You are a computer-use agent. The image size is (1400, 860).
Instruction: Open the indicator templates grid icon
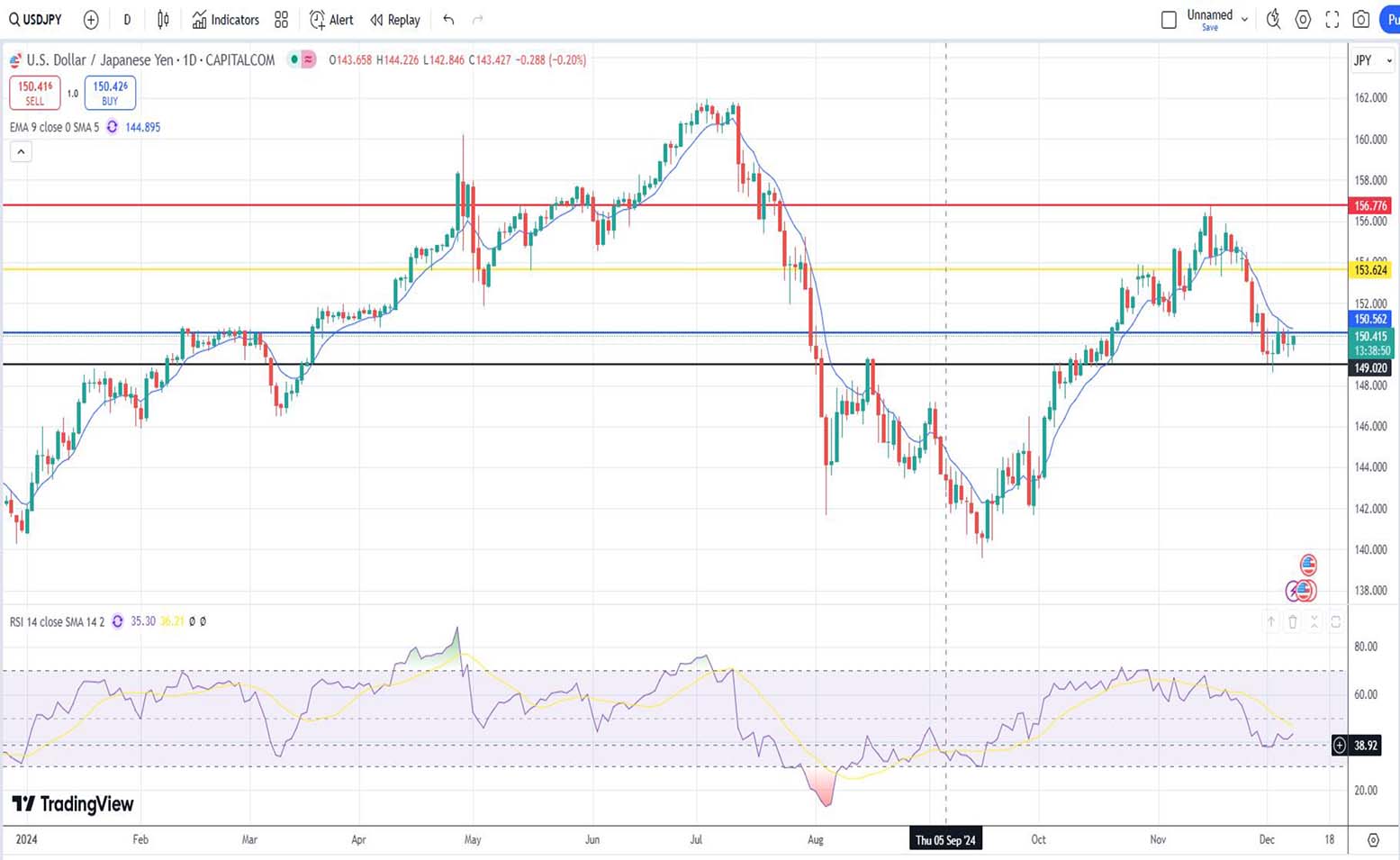coord(281,20)
